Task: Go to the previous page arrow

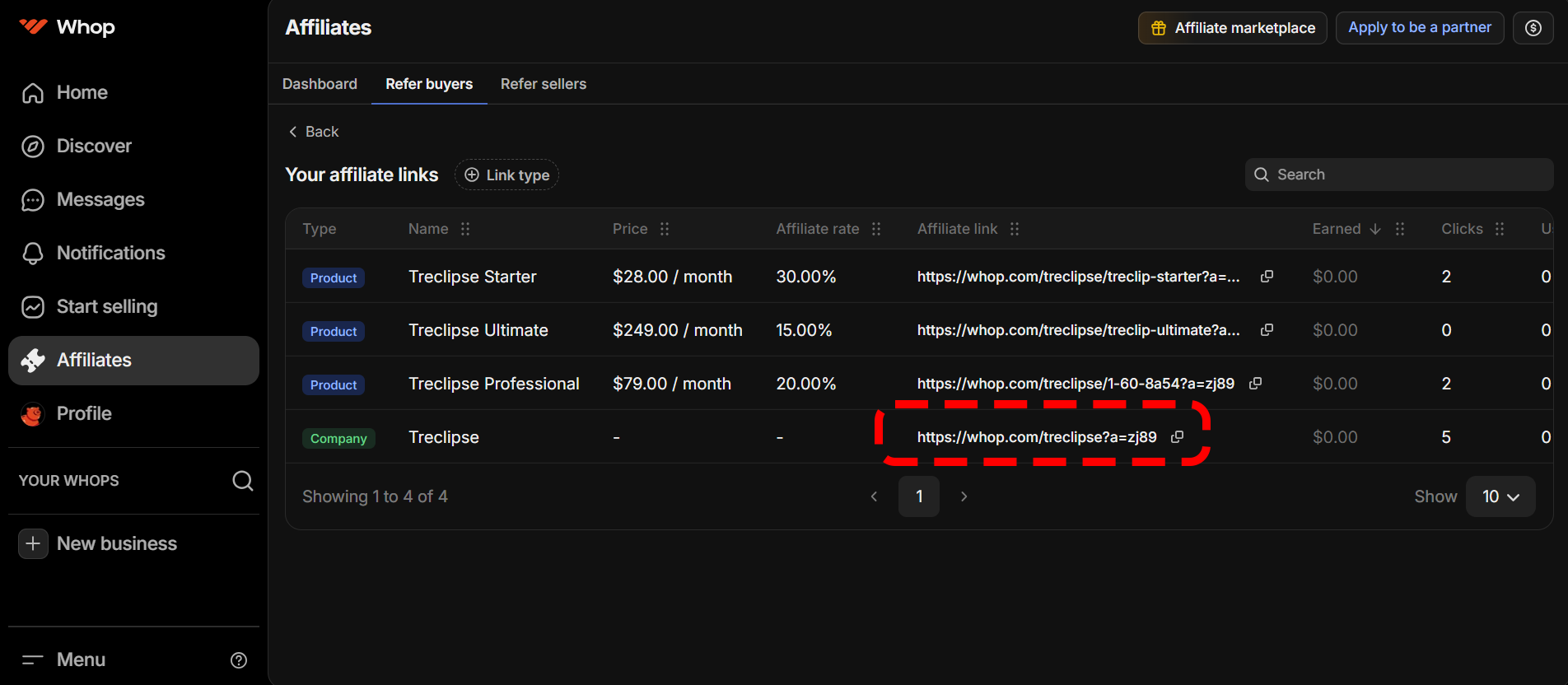Action: pyautogui.click(x=874, y=496)
